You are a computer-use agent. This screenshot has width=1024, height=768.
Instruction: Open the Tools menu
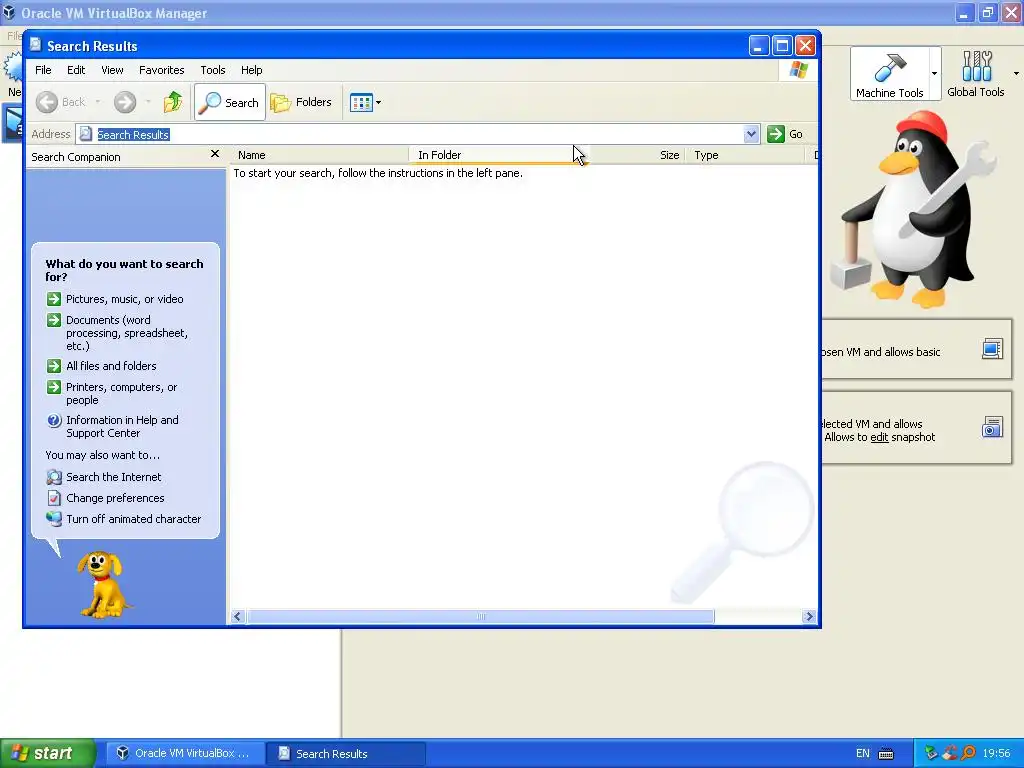213,70
